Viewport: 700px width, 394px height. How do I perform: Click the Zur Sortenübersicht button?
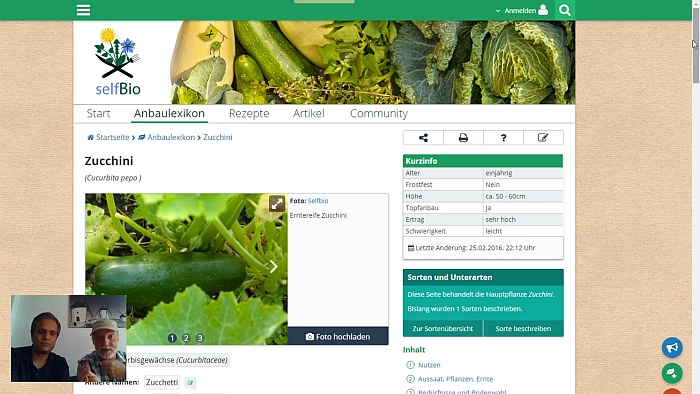point(443,329)
